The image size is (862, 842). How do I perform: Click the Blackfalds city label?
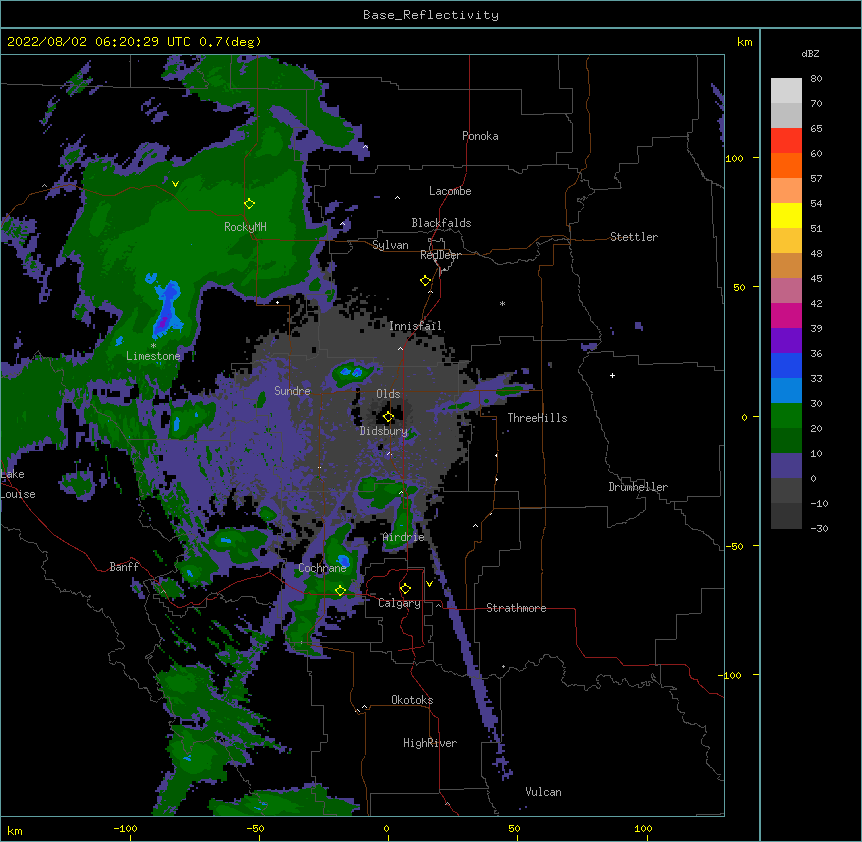441,223
